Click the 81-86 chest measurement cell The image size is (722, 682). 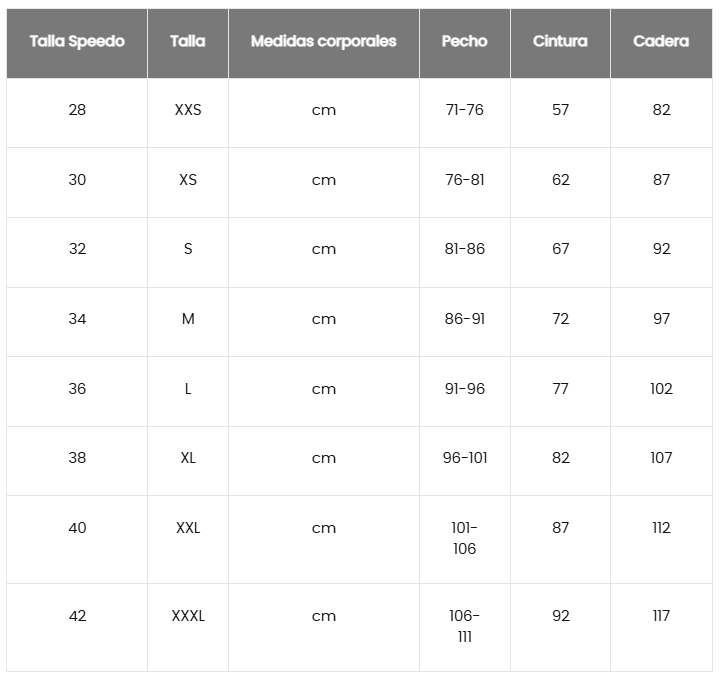[x=464, y=249]
